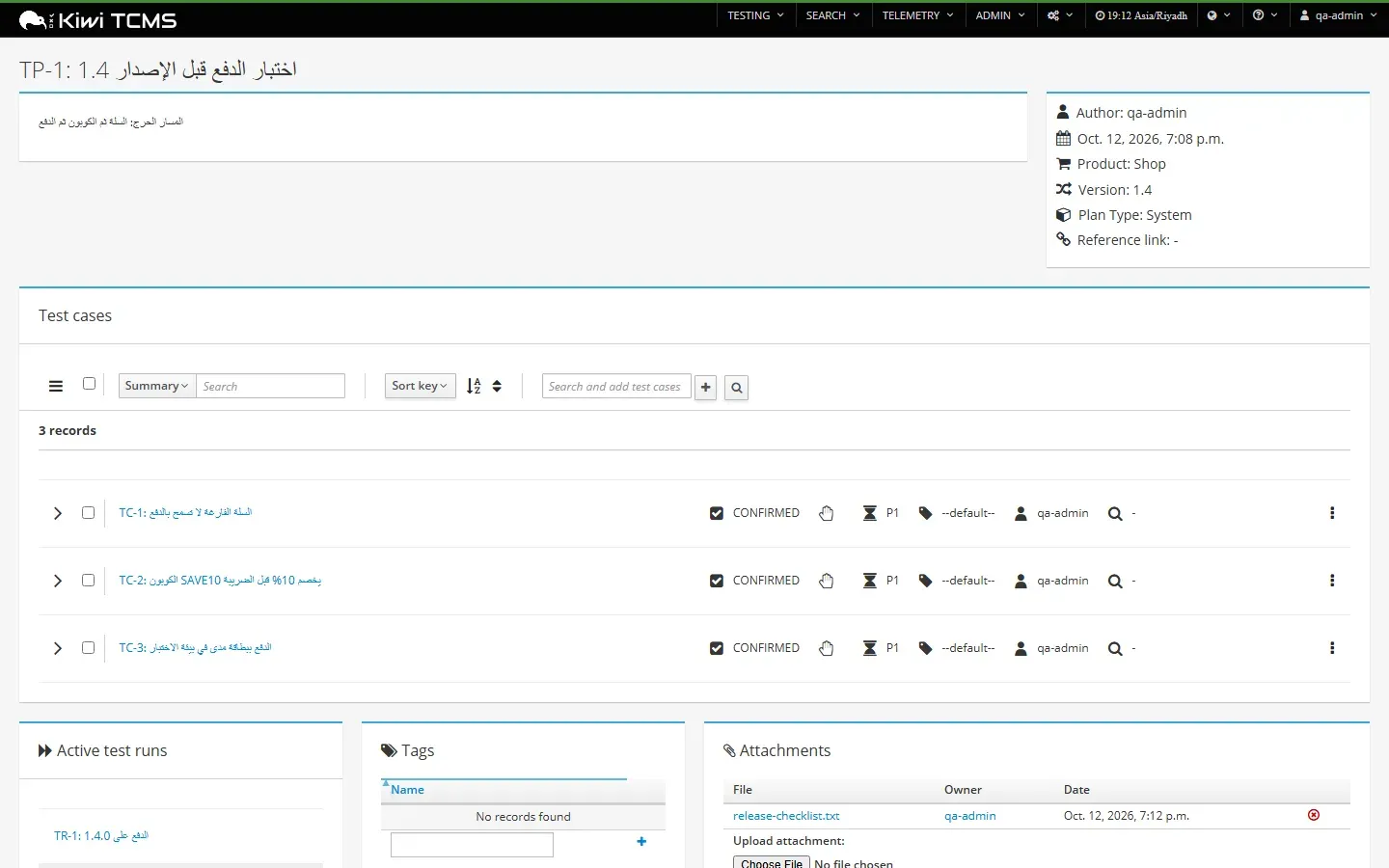This screenshot has height=868, width=1389.
Task: Open the TC-2 SAVE10 coupon test case link
Action: click(x=220, y=581)
